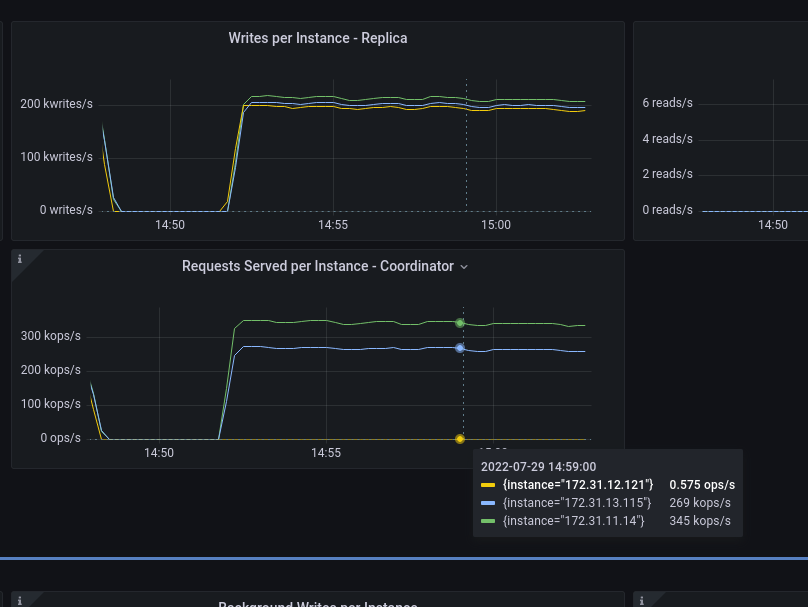
Task: Click the info icon on the bottom-right panel
Action: pyautogui.click(x=641, y=598)
